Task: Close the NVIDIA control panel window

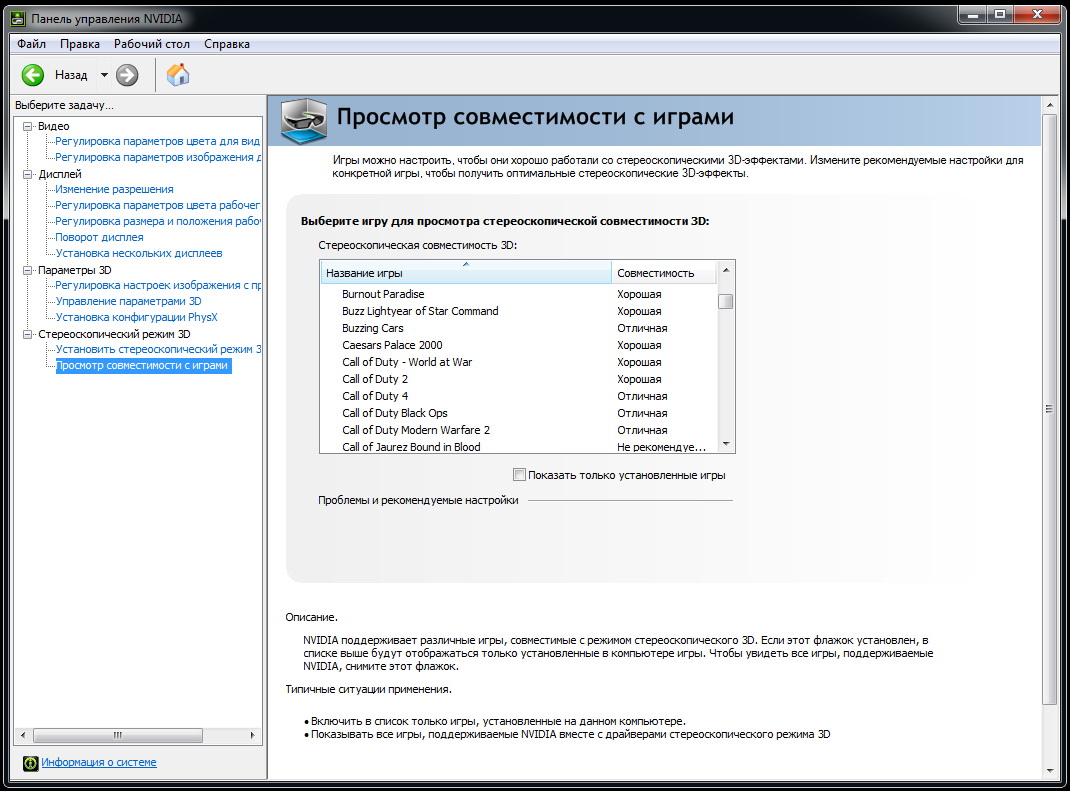Action: pos(1037,14)
